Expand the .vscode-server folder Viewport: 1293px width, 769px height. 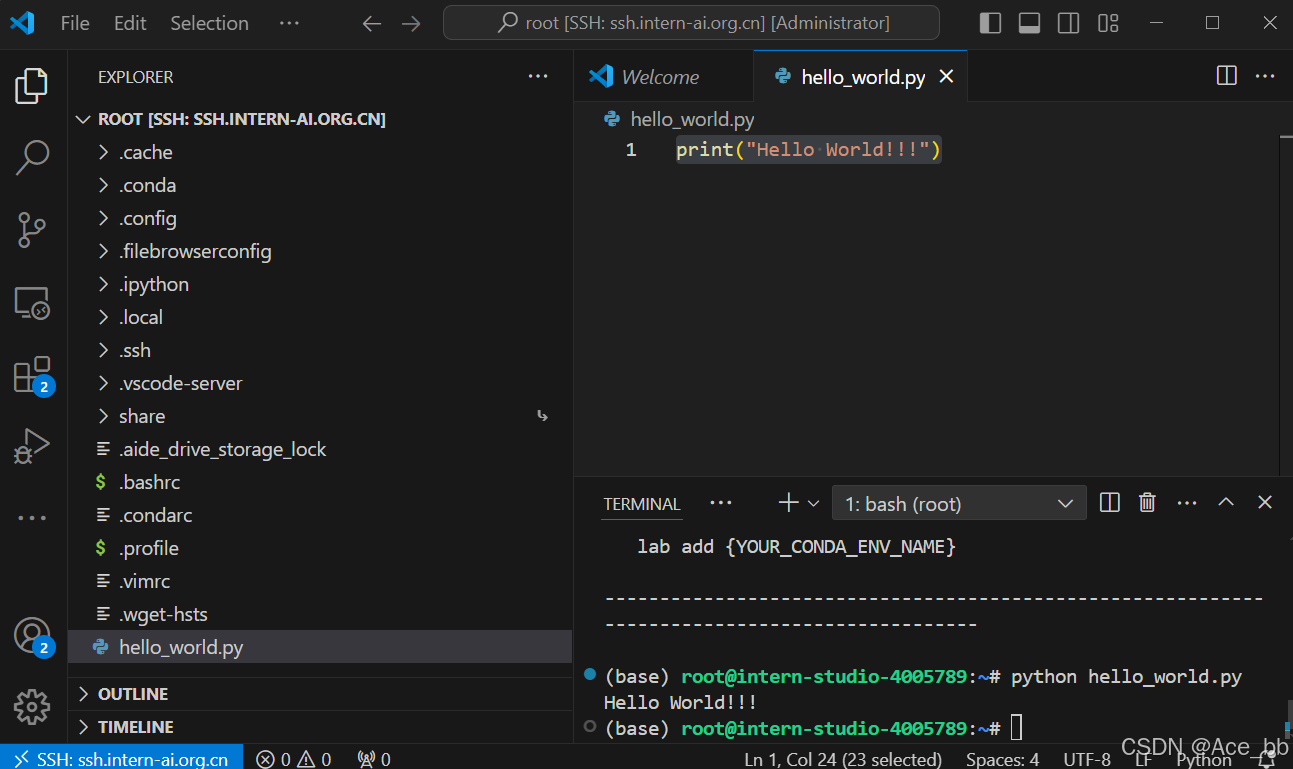(x=320, y=383)
